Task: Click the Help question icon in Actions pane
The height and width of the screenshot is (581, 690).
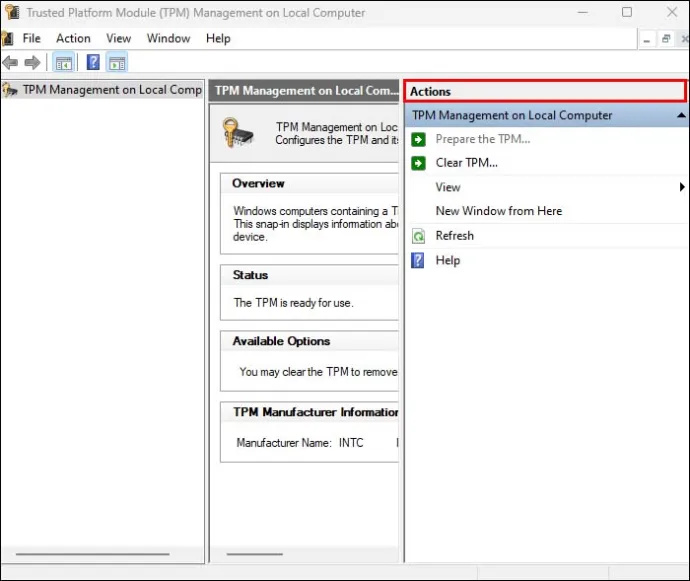Action: coord(418,261)
